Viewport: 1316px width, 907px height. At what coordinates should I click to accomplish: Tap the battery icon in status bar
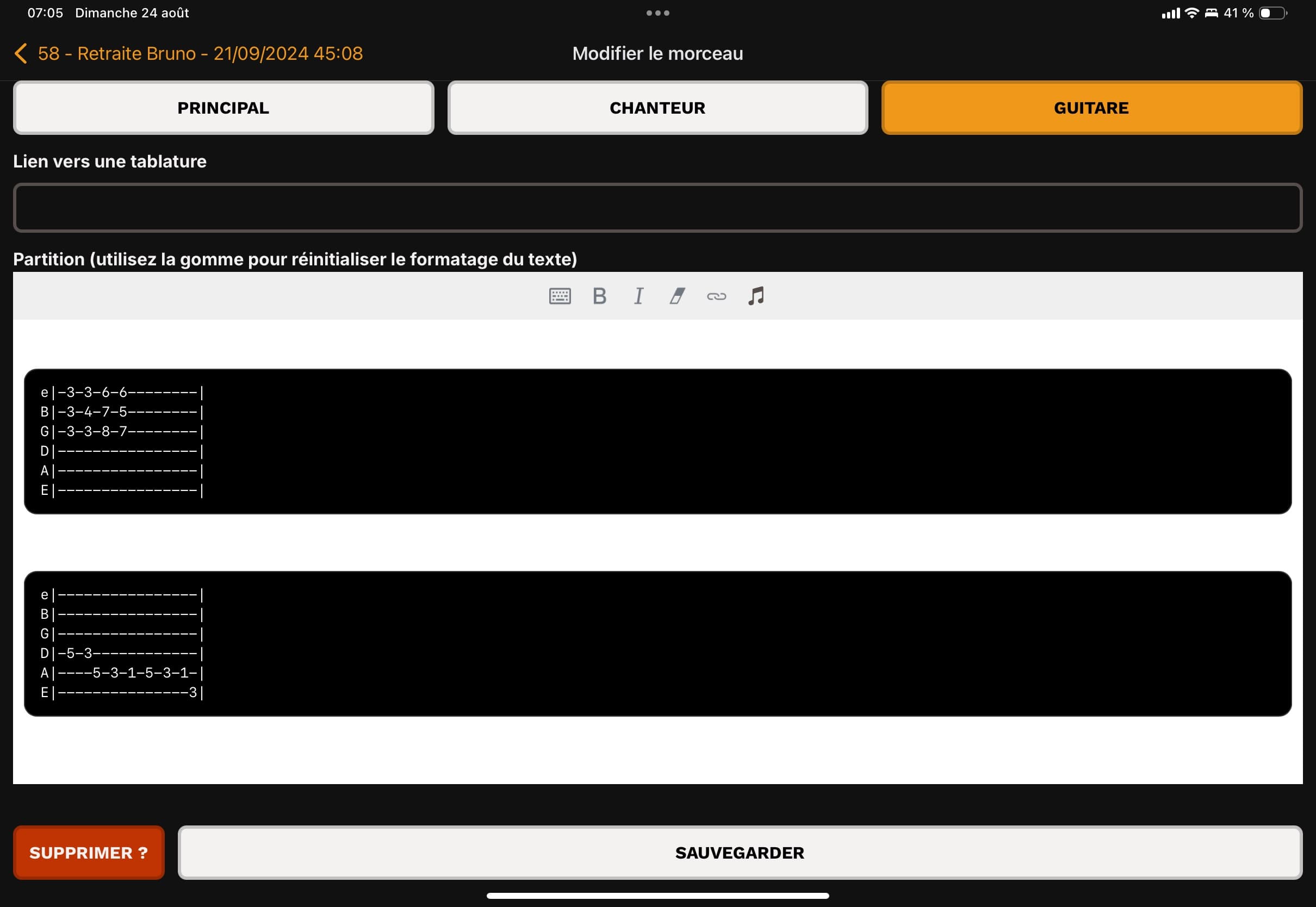point(1273,13)
